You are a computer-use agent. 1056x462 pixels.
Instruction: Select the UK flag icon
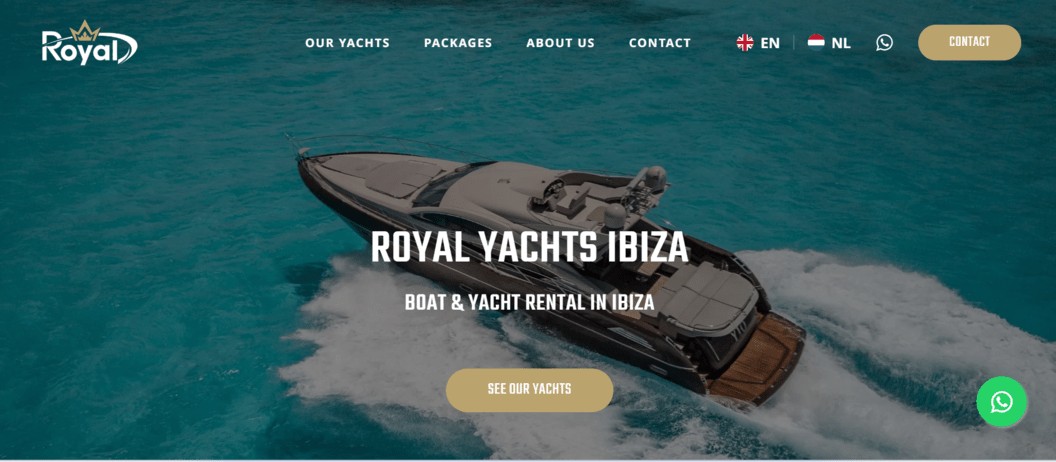coord(745,43)
